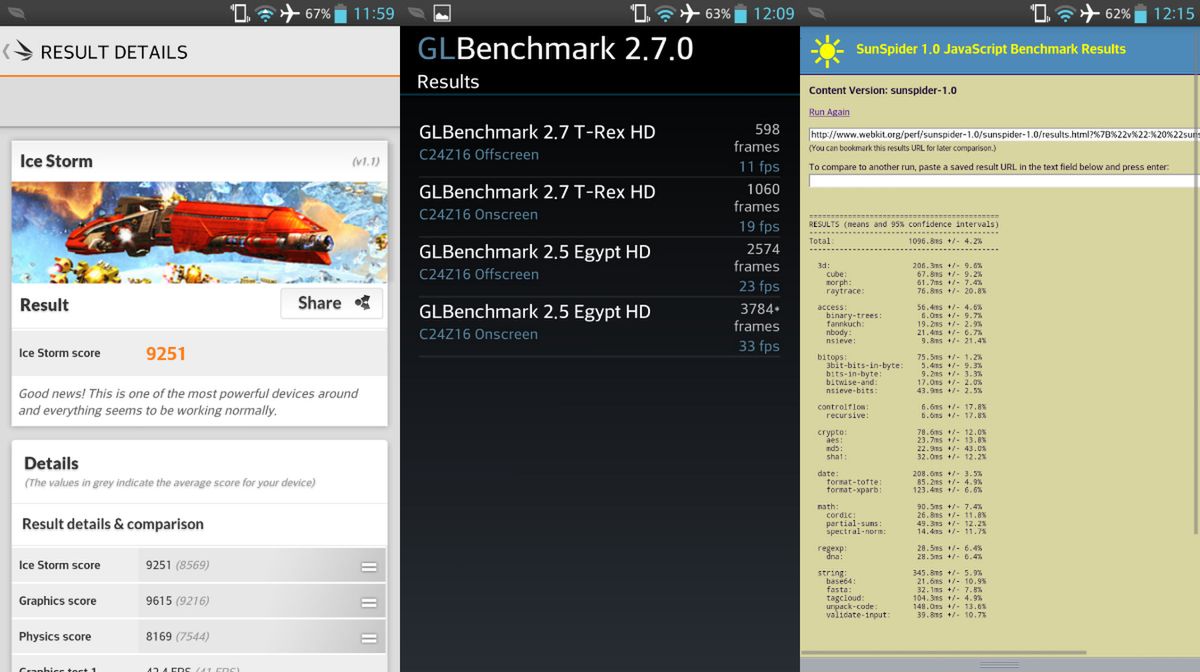The width and height of the screenshot is (1200, 672).
Task: Tap the Details section heading
Action: pyautogui.click(x=51, y=463)
